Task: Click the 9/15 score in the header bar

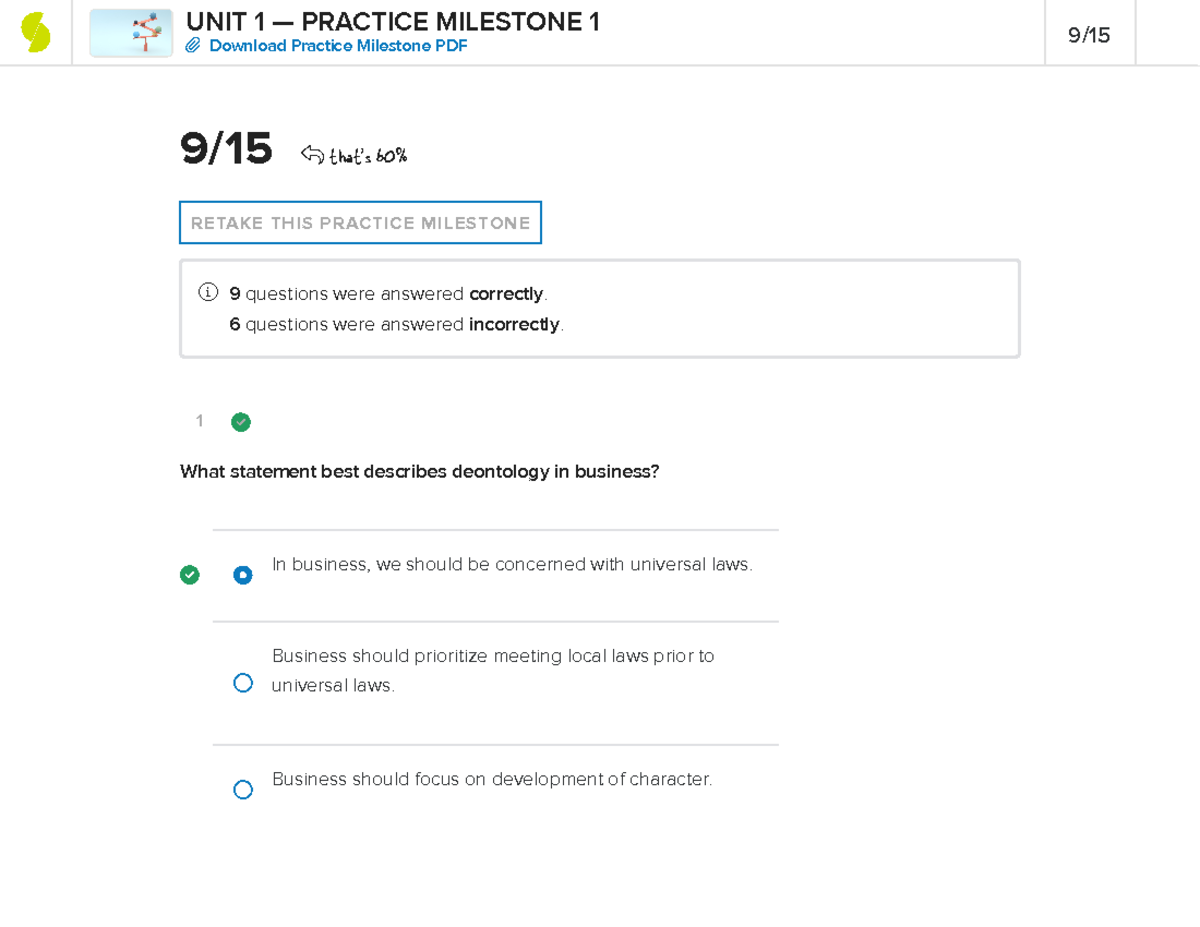Action: pyautogui.click(x=1089, y=32)
